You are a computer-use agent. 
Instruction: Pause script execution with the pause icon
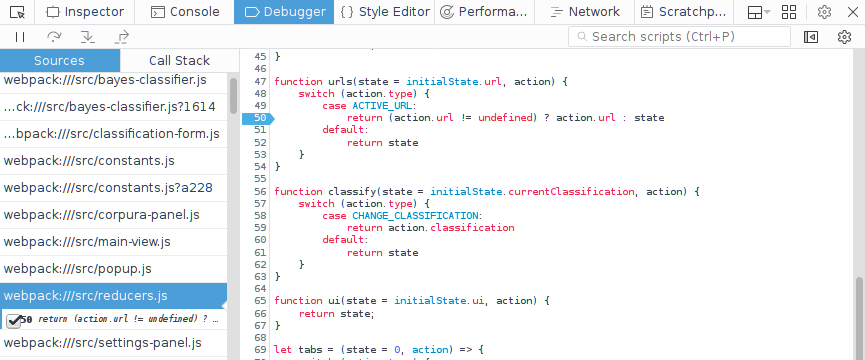pyautogui.click(x=20, y=37)
